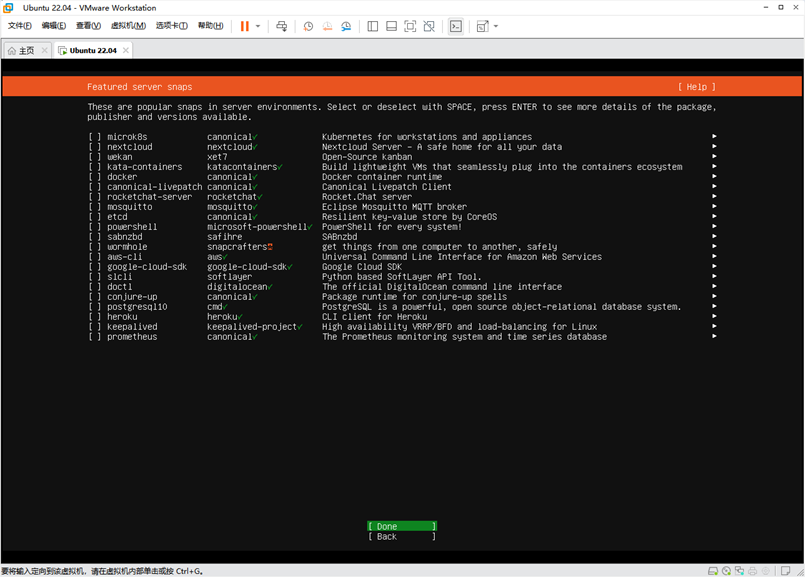805x577 pixels.
Task: Toggle the docker snap checkbox
Action: (x=95, y=177)
